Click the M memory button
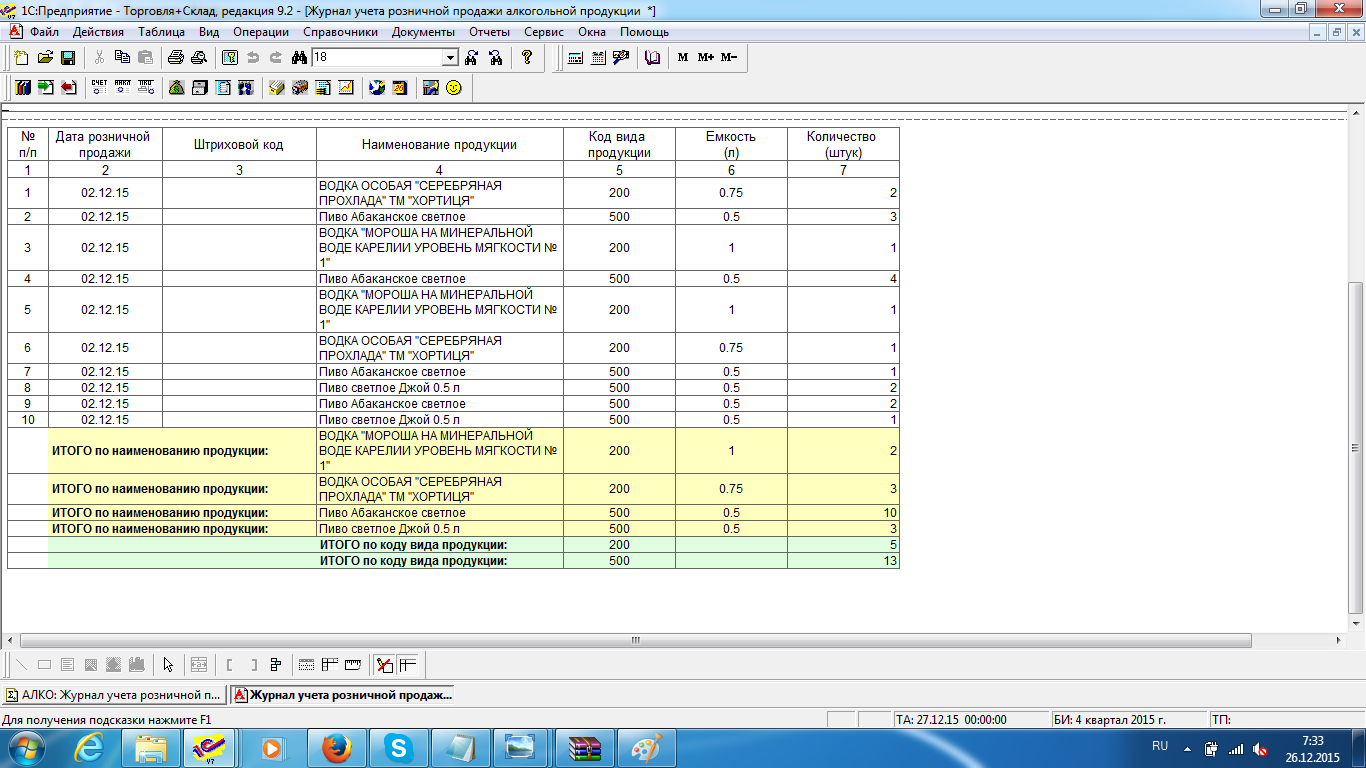 (x=683, y=58)
